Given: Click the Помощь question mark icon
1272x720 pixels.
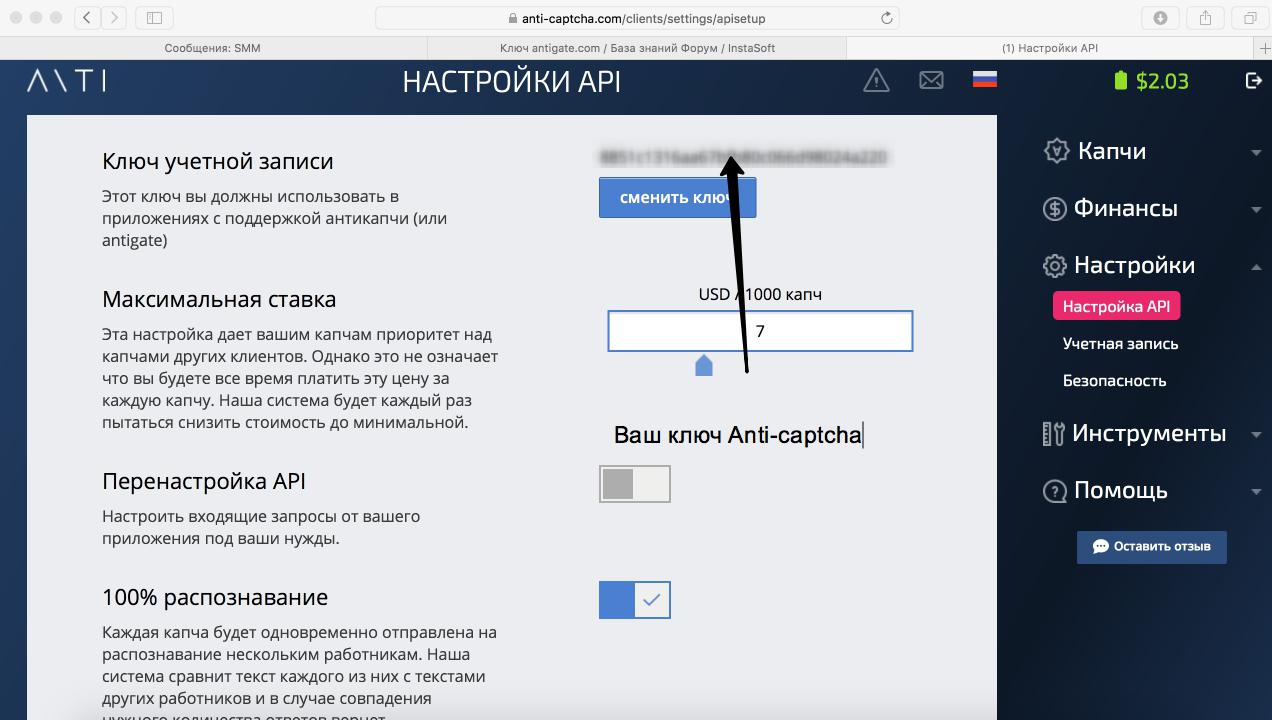Looking at the screenshot, I should coord(1055,490).
